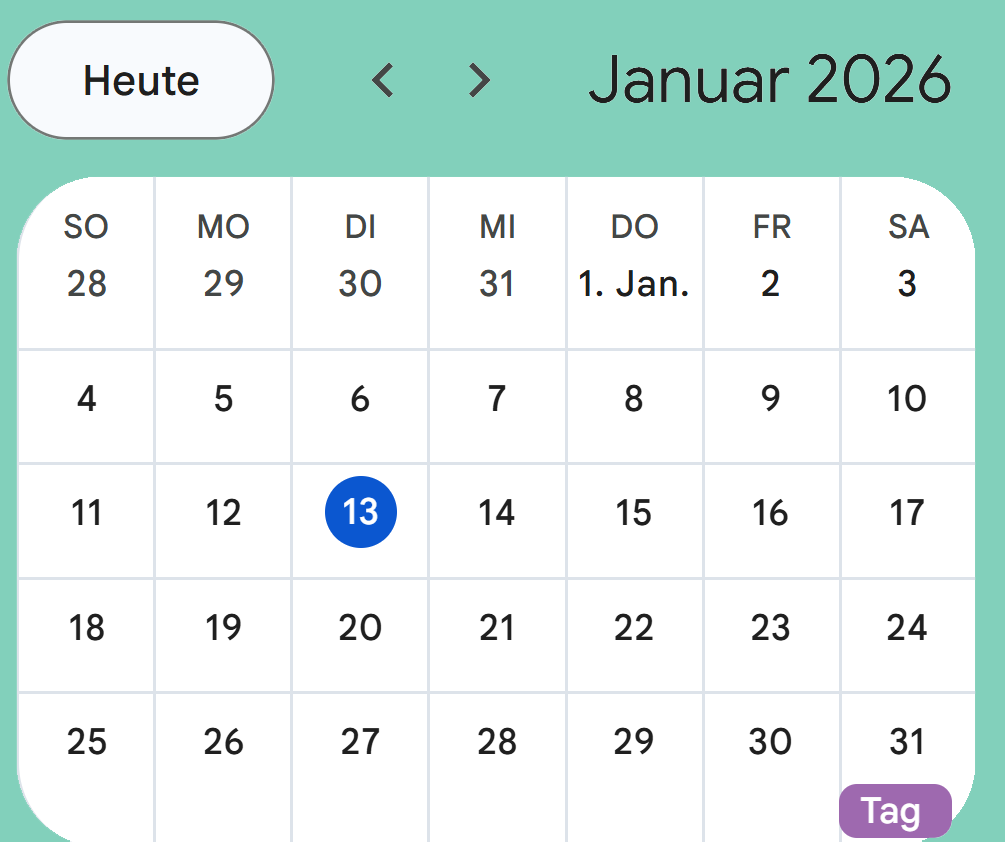Select the highlighted date 13
1005x842 pixels.
click(360, 513)
